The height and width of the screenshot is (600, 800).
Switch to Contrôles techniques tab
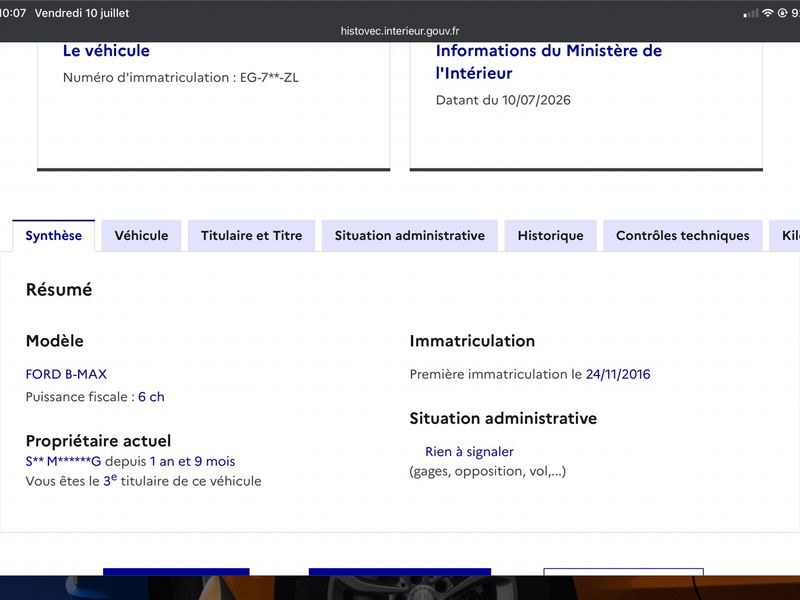click(x=683, y=236)
